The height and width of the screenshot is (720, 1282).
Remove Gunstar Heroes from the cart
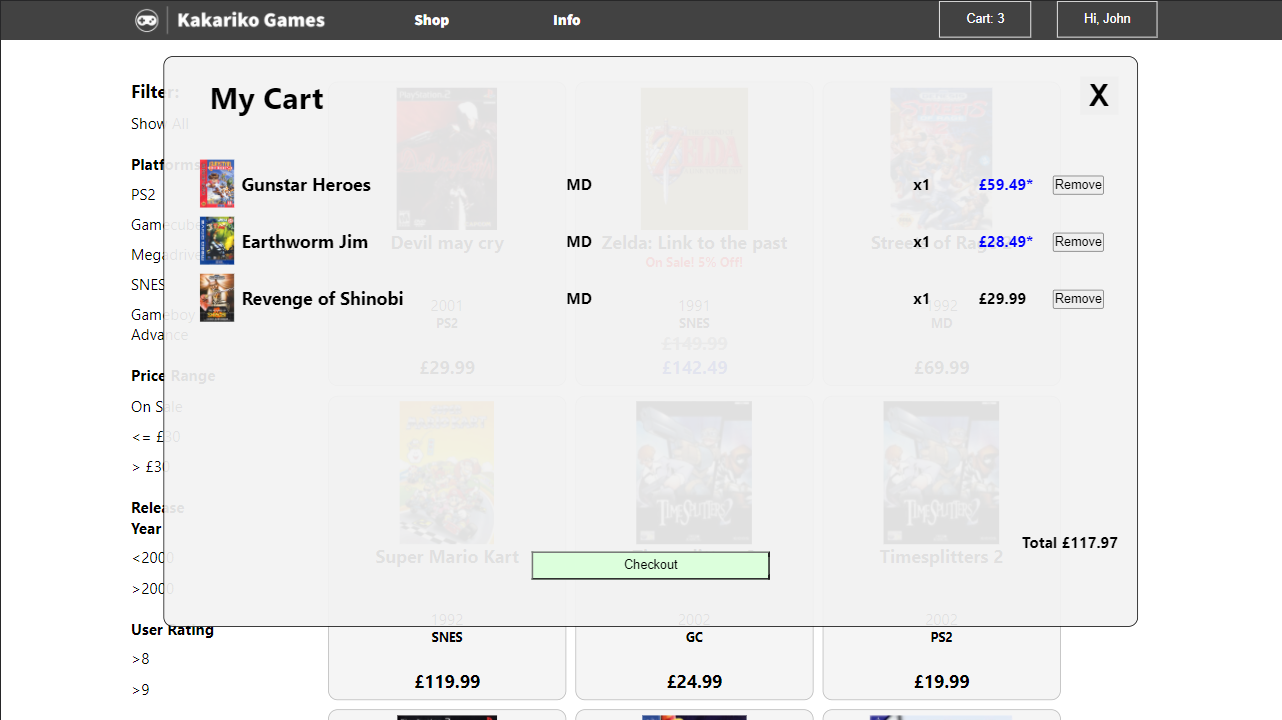pos(1078,185)
